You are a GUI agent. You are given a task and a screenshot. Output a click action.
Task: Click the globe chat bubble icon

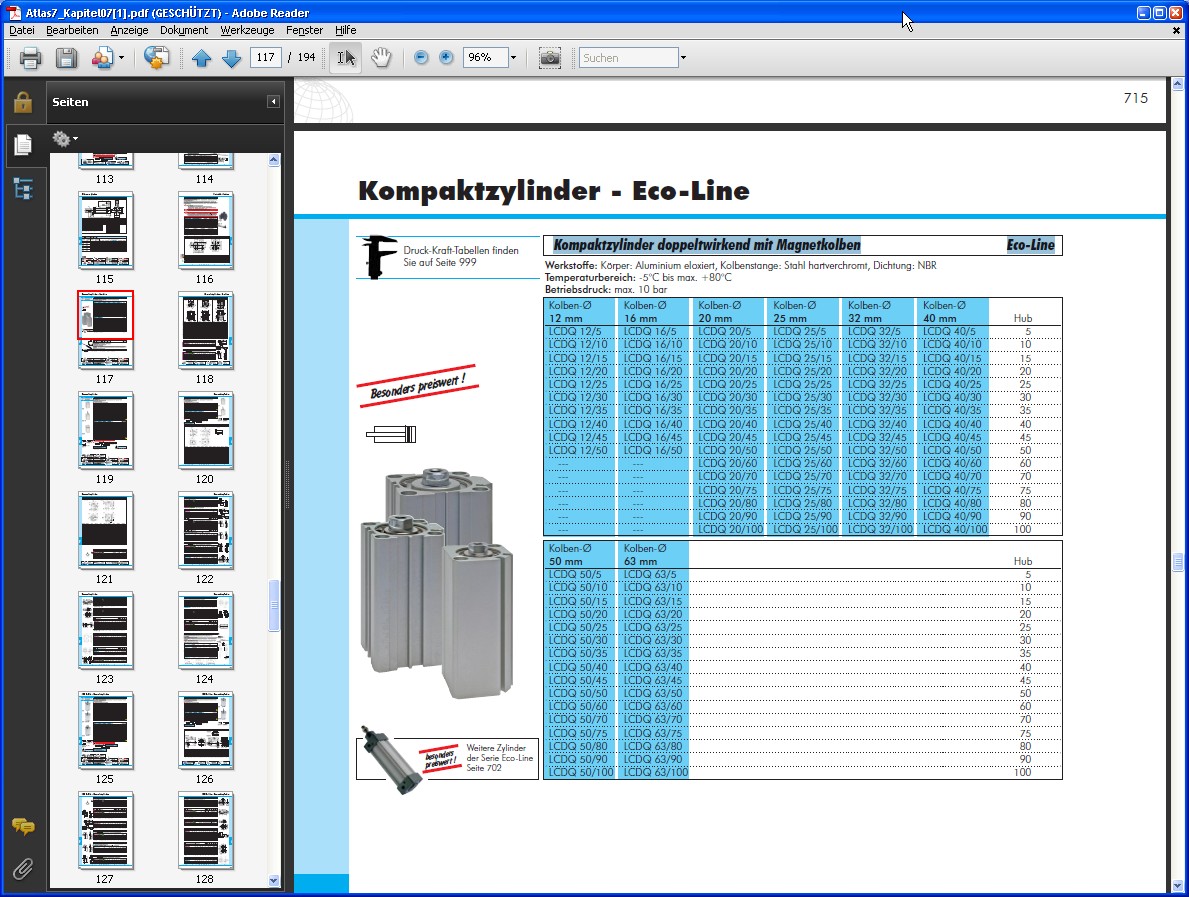(156, 58)
